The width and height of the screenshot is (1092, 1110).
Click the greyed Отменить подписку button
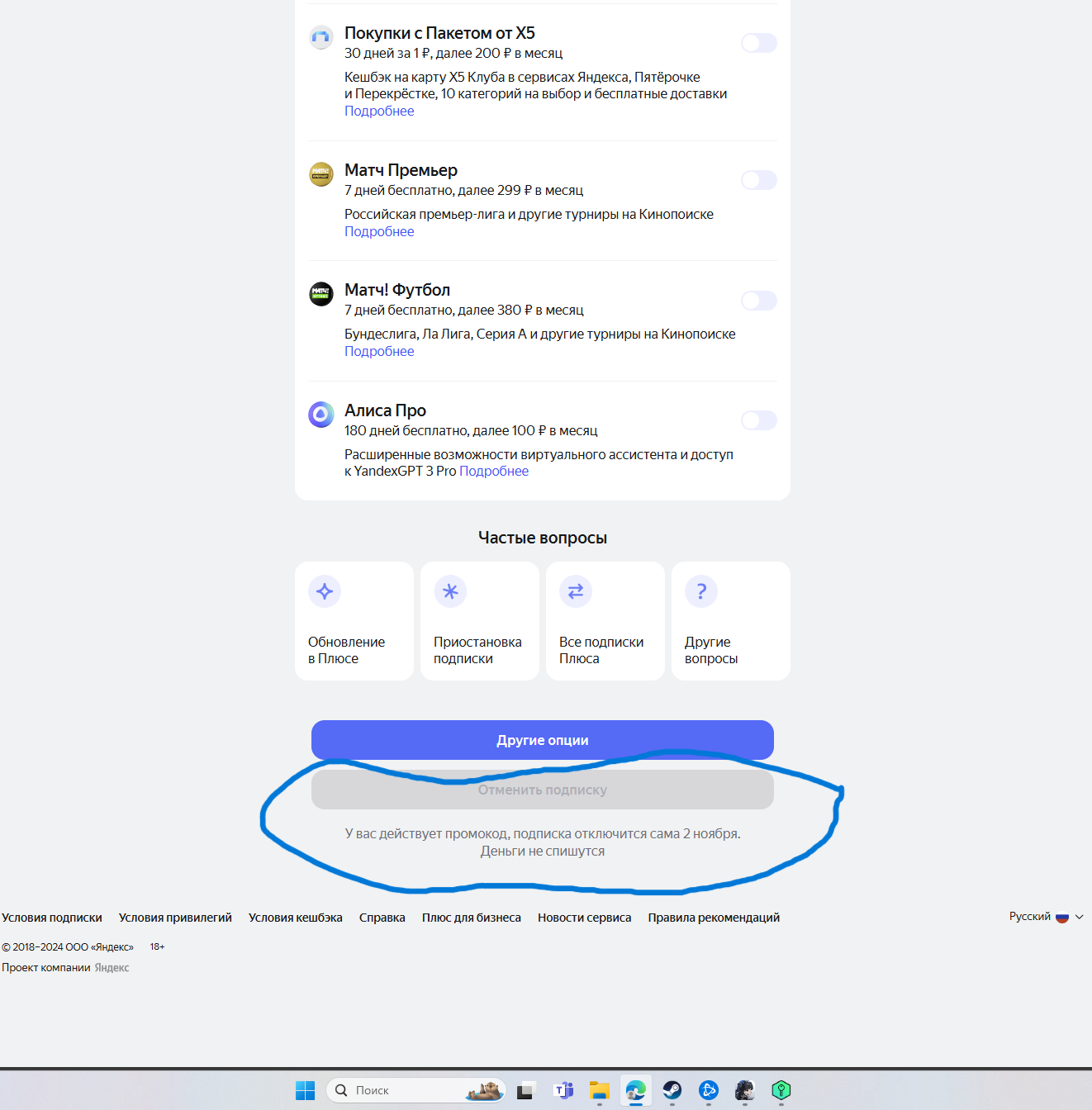click(543, 790)
